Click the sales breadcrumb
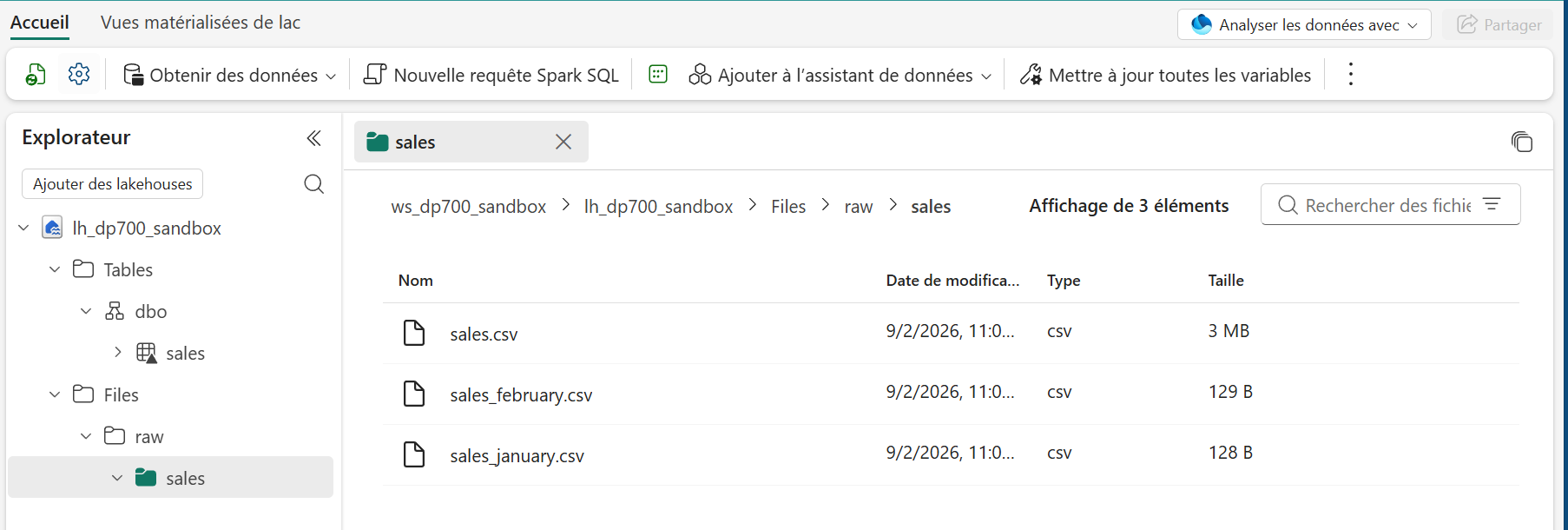 pyautogui.click(x=931, y=206)
